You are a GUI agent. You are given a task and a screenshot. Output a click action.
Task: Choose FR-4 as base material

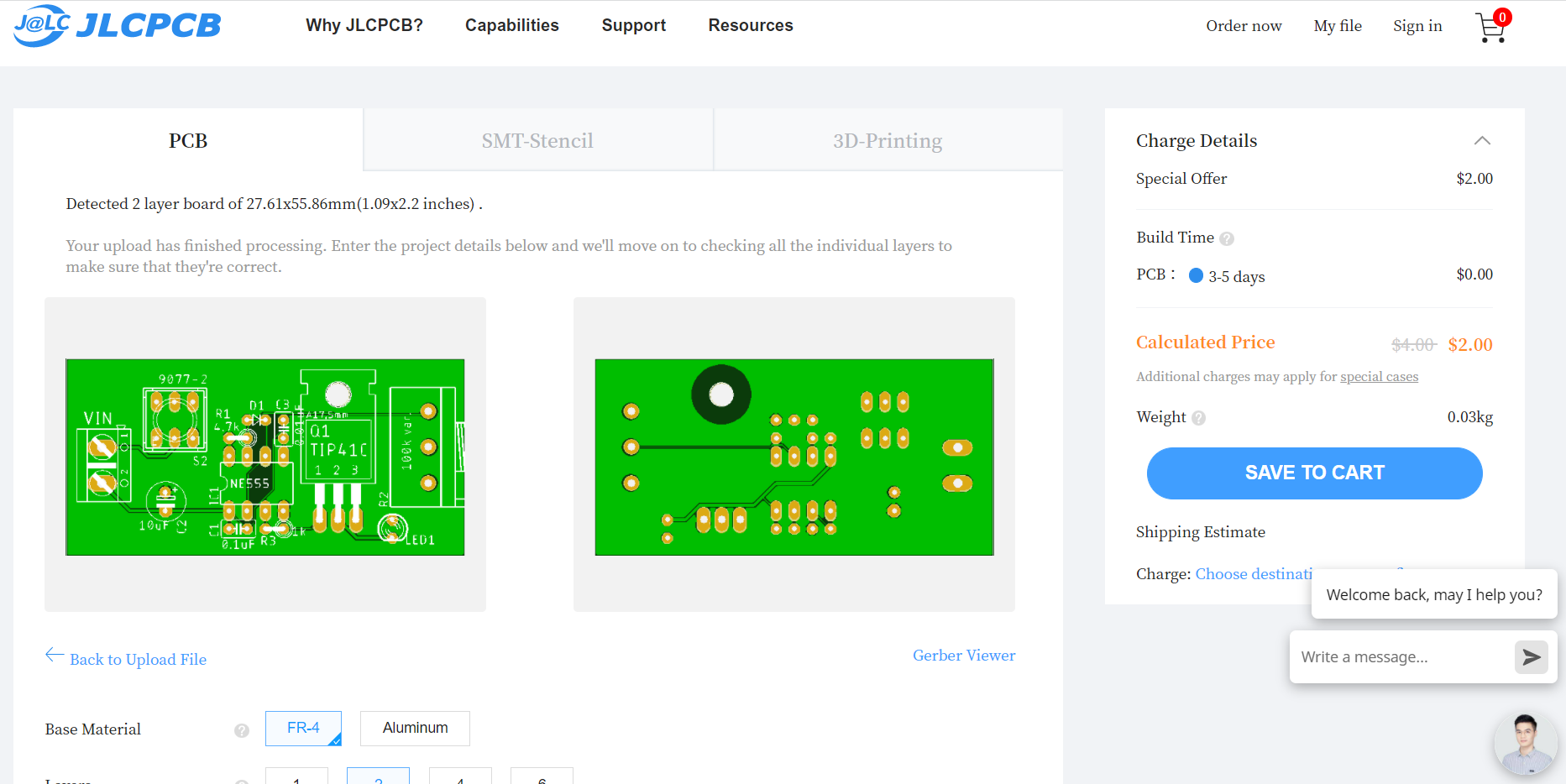[303, 728]
